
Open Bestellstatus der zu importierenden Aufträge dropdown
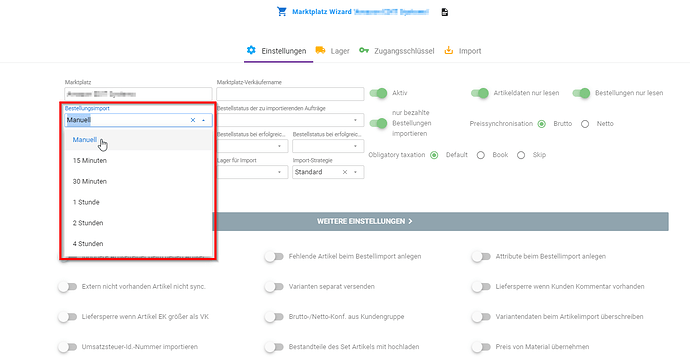coord(290,120)
